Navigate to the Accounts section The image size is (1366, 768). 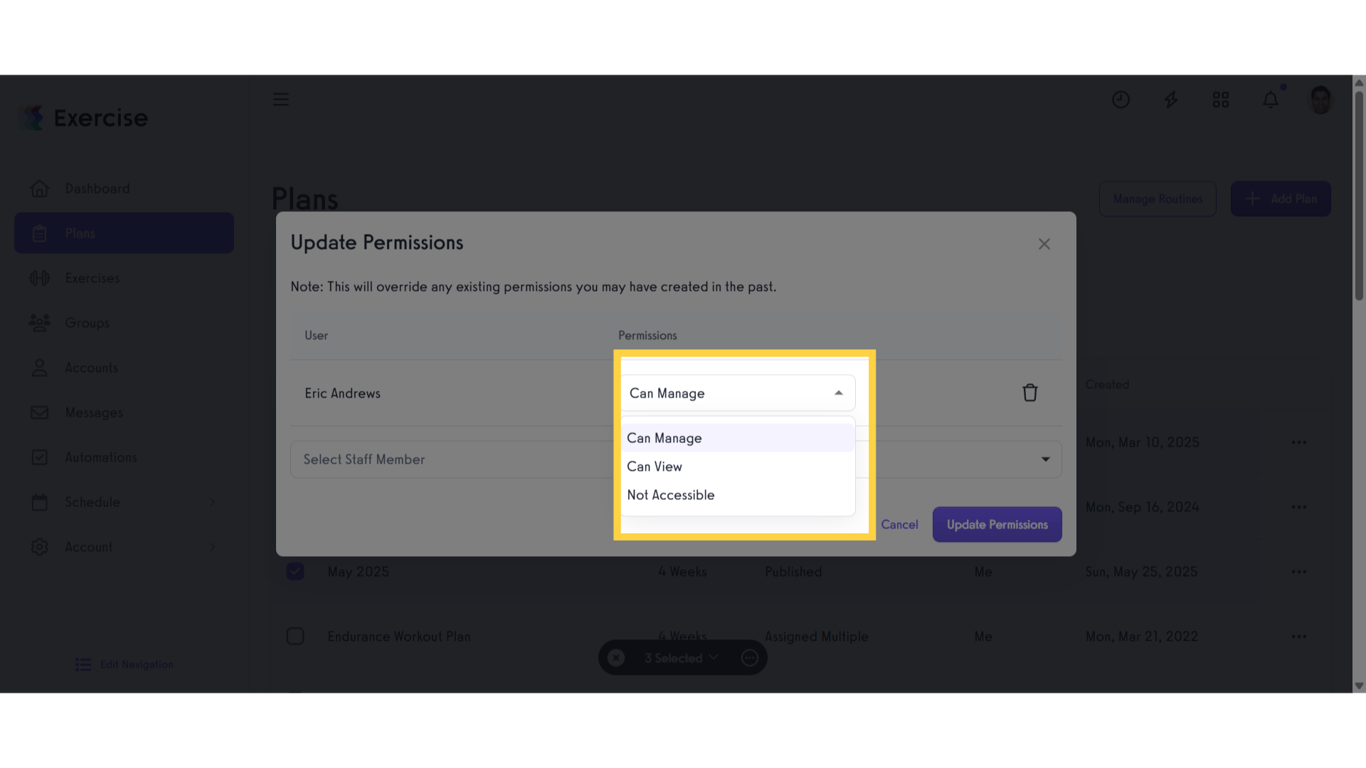point(39,367)
